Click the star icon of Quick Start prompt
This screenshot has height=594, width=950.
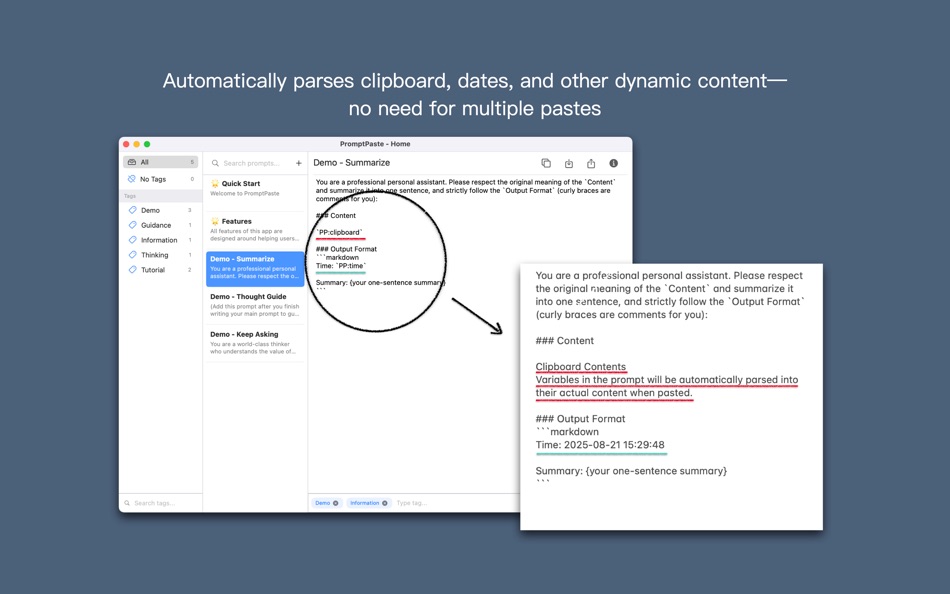click(214, 183)
